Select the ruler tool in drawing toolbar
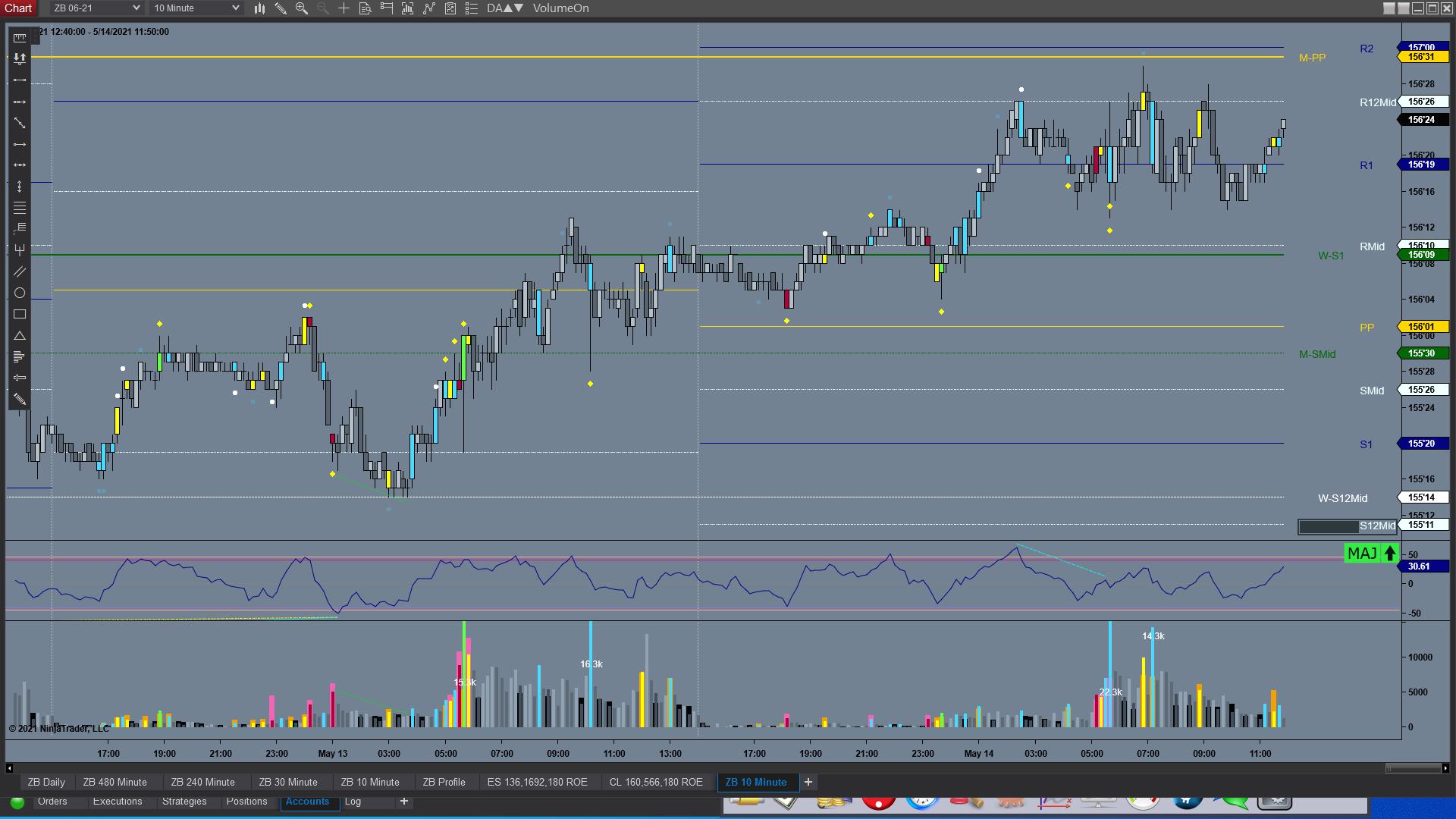This screenshot has height=819, width=1456. tap(20, 37)
